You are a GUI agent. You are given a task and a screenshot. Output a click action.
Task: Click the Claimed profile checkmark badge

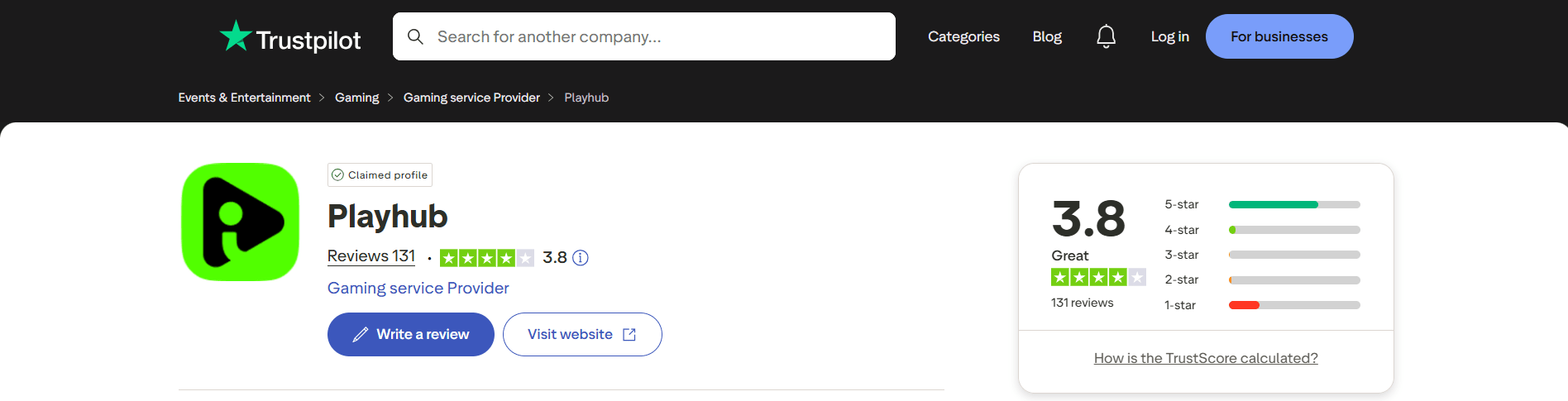click(337, 175)
